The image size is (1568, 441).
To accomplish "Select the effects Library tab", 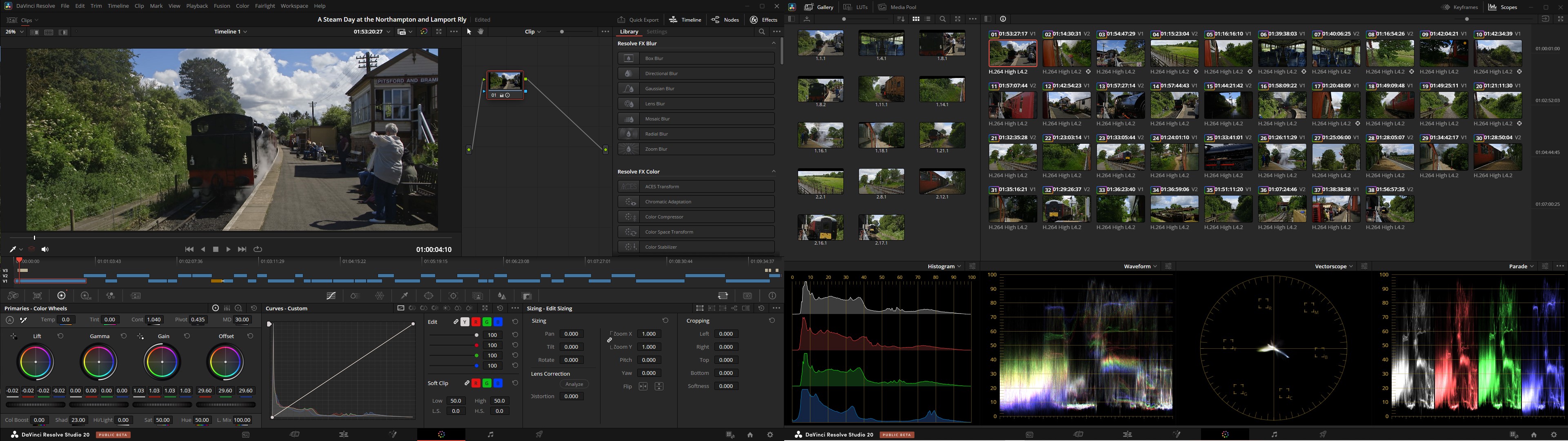I will click(x=629, y=32).
